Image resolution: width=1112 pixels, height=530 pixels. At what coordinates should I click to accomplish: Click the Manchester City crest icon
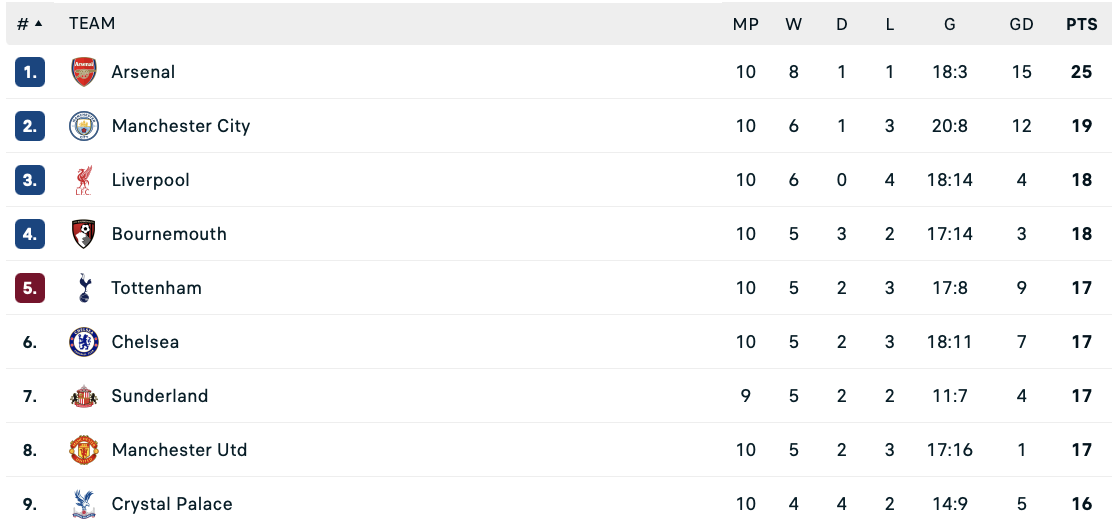pos(84,126)
